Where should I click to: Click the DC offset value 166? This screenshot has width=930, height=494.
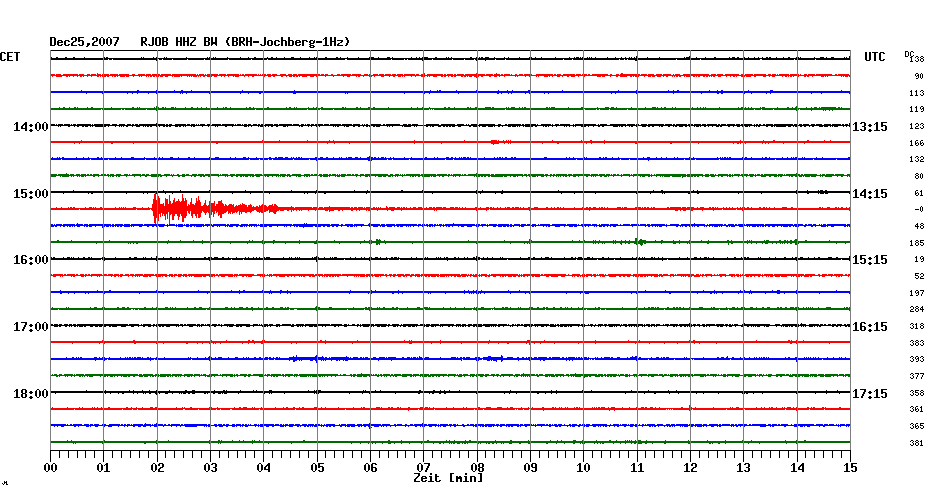click(917, 143)
